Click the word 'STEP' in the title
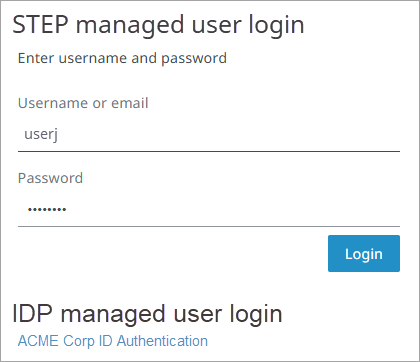This screenshot has height=362, width=420. click(40, 25)
